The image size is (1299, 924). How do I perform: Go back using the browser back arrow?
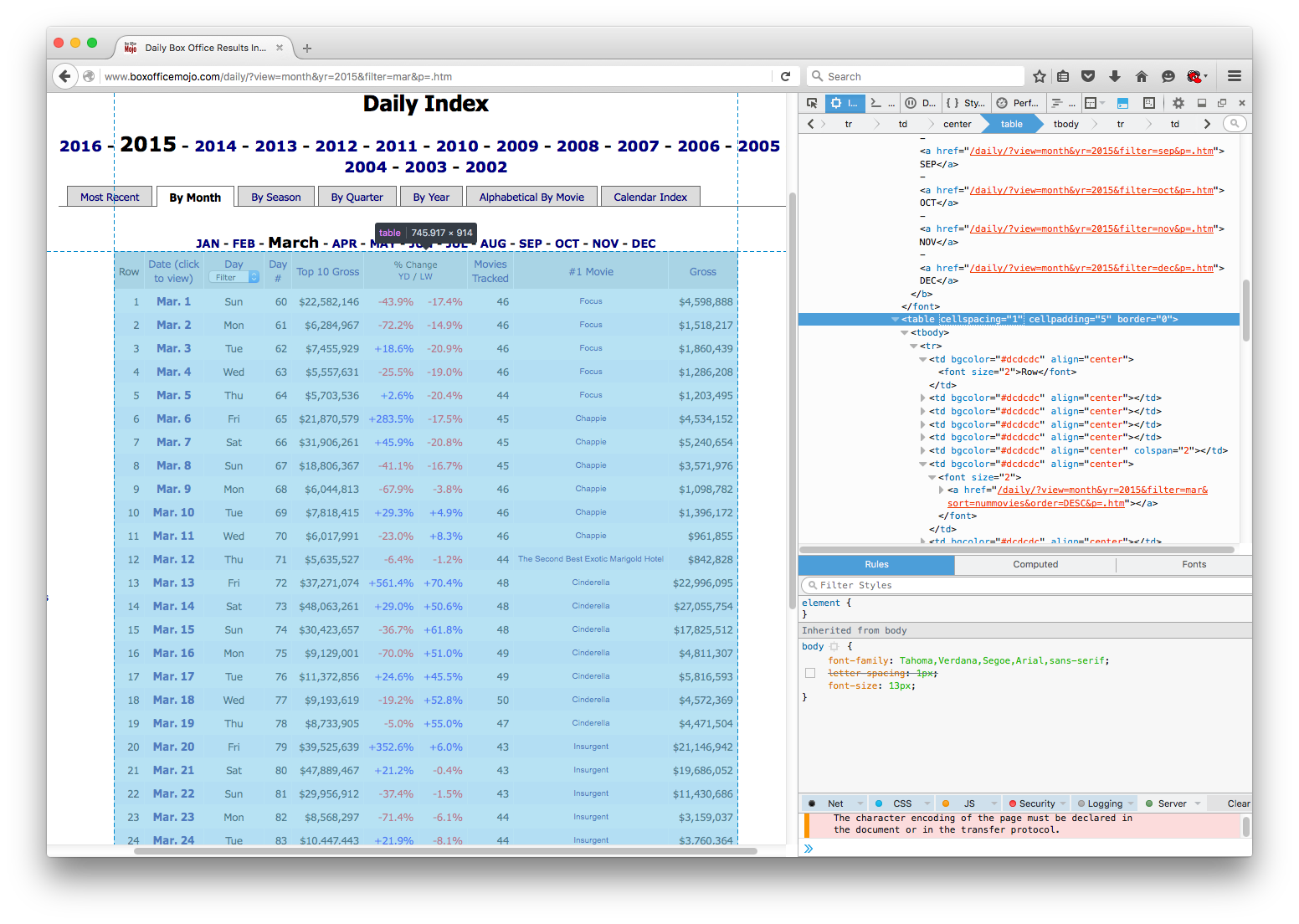[64, 76]
